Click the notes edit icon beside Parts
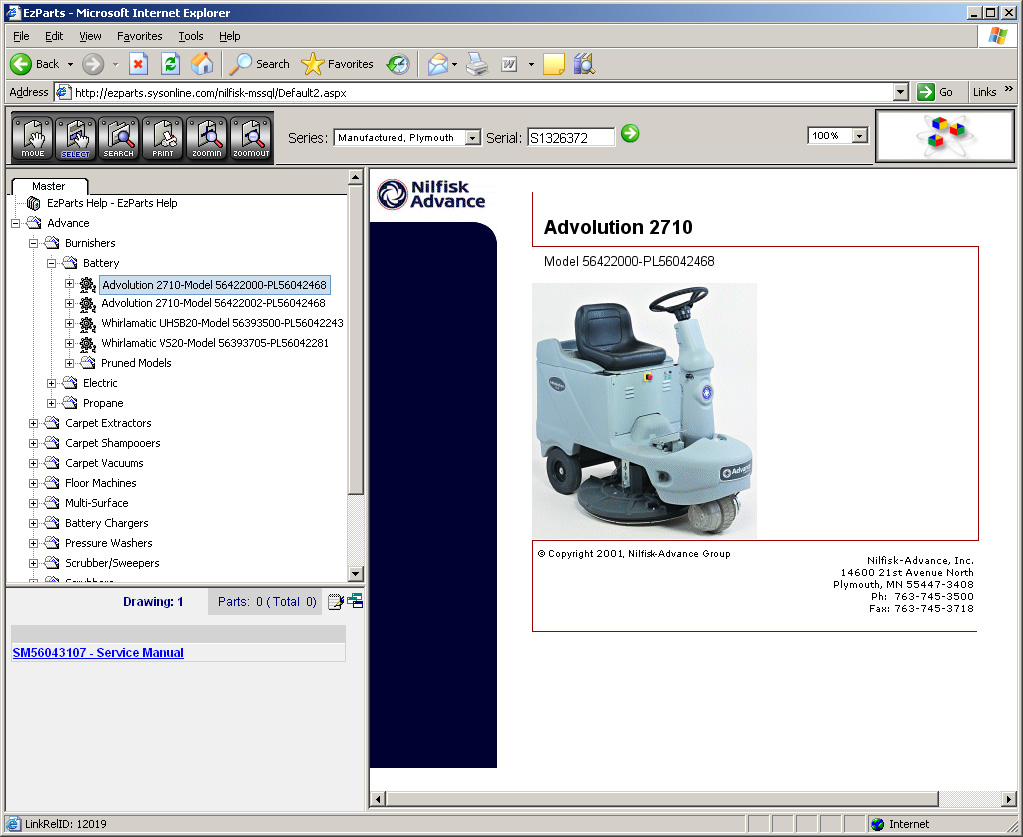The image size is (1023, 837). 335,601
